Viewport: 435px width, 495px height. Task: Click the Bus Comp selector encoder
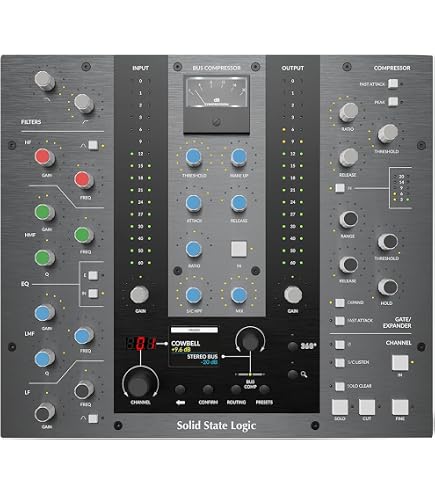250,341
